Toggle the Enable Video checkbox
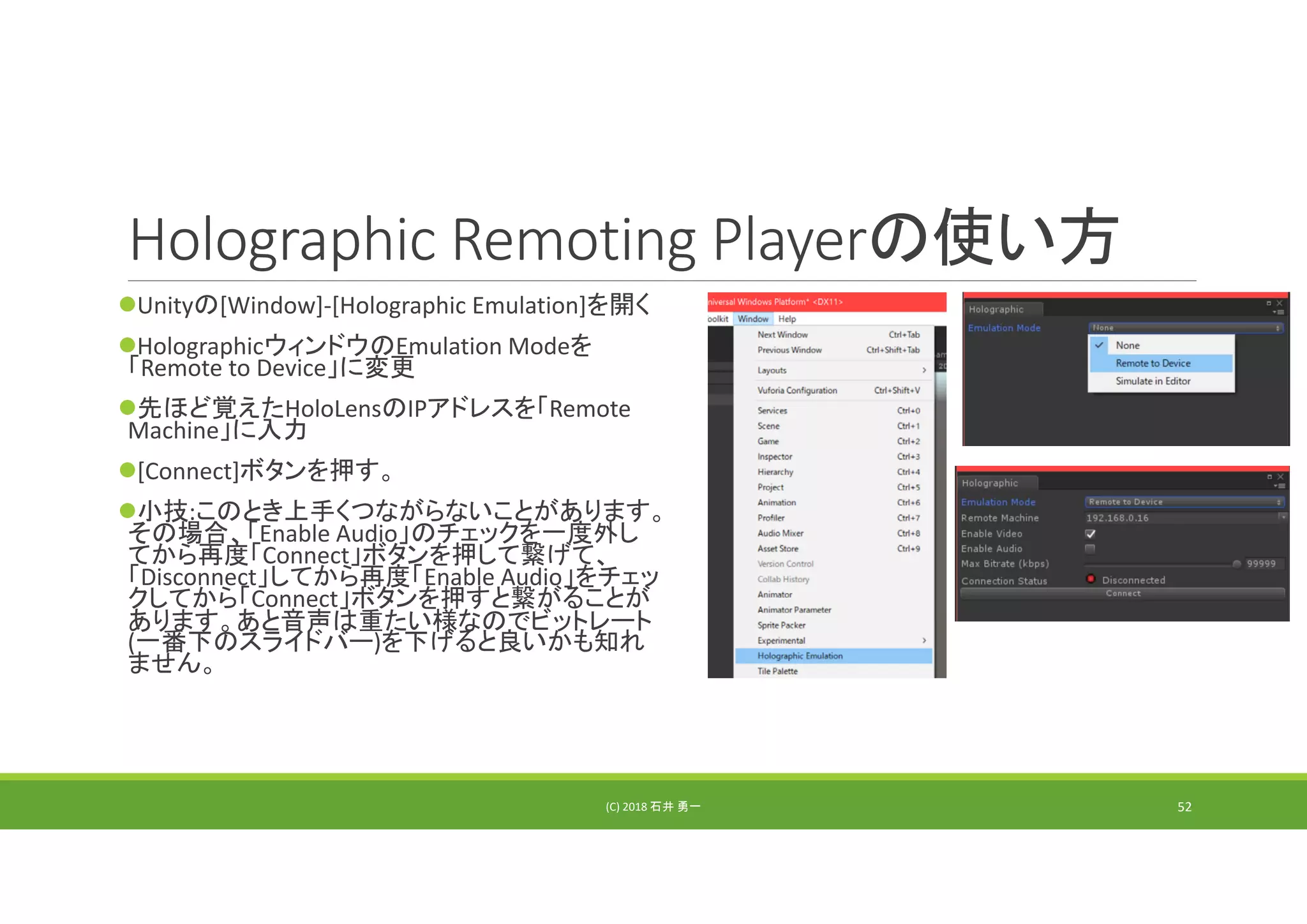Viewport: 1307px width, 924px height. [x=1091, y=533]
